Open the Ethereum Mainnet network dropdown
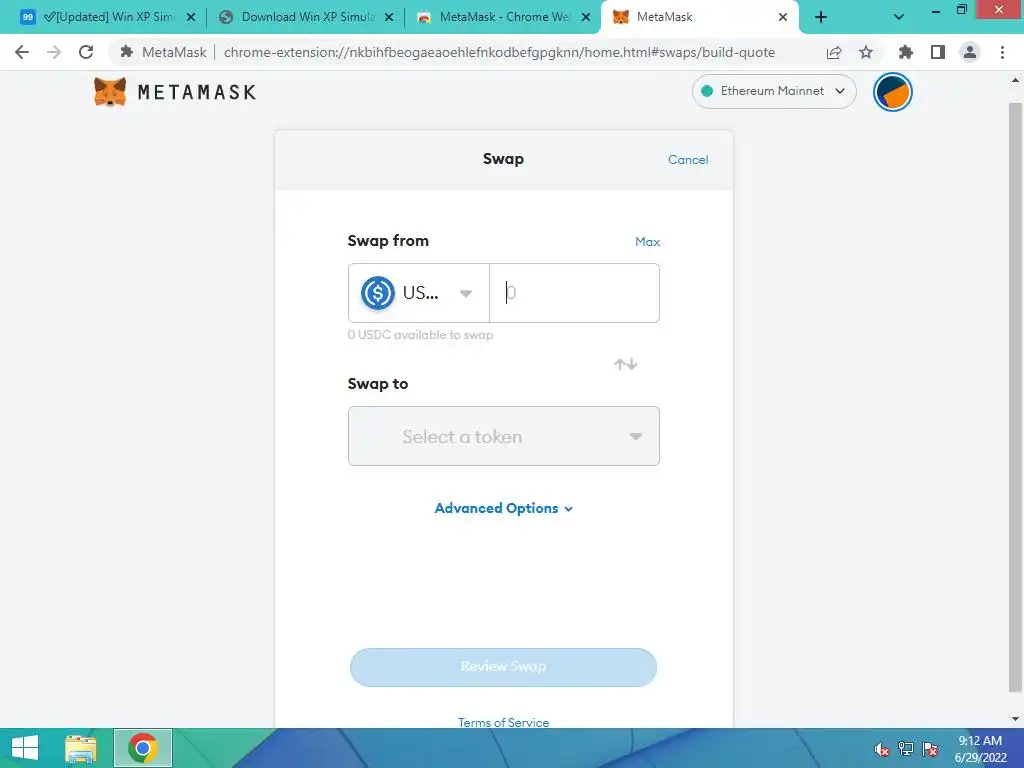 774,91
